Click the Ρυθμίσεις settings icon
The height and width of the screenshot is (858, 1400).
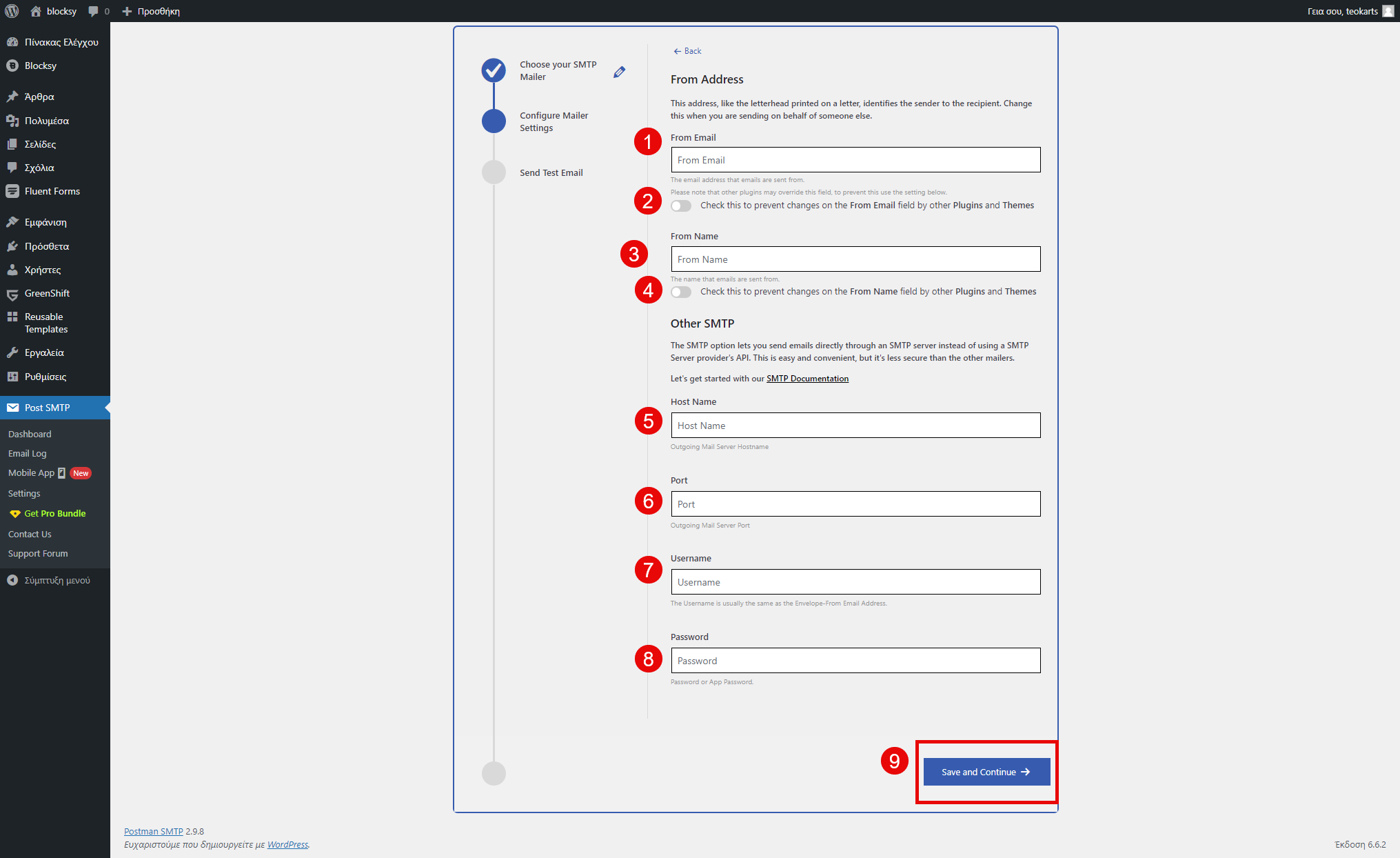coord(12,377)
